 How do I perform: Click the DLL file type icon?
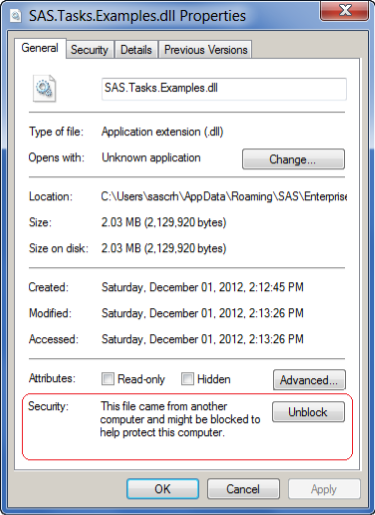(x=44, y=89)
